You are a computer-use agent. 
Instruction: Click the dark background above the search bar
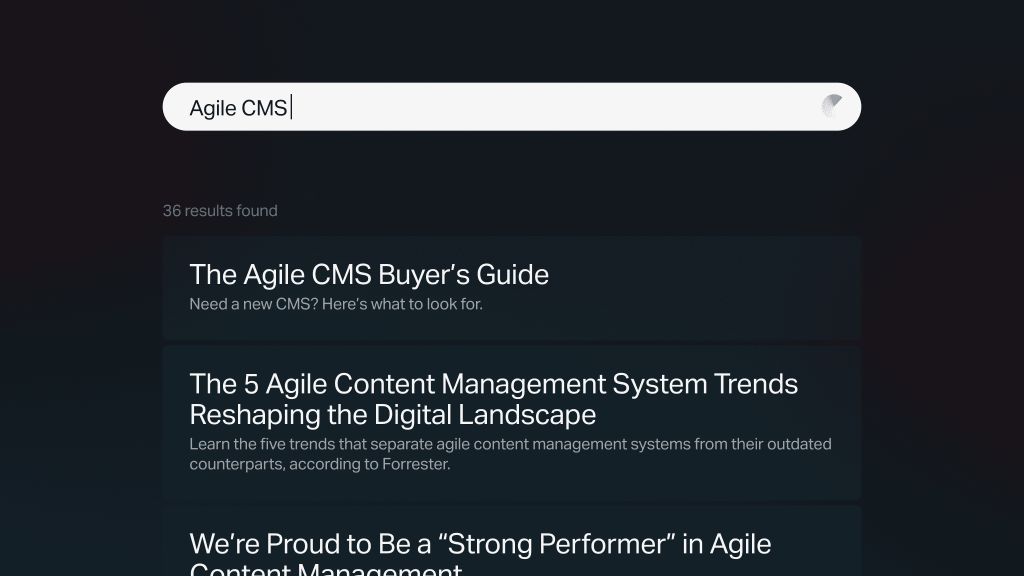point(511,39)
